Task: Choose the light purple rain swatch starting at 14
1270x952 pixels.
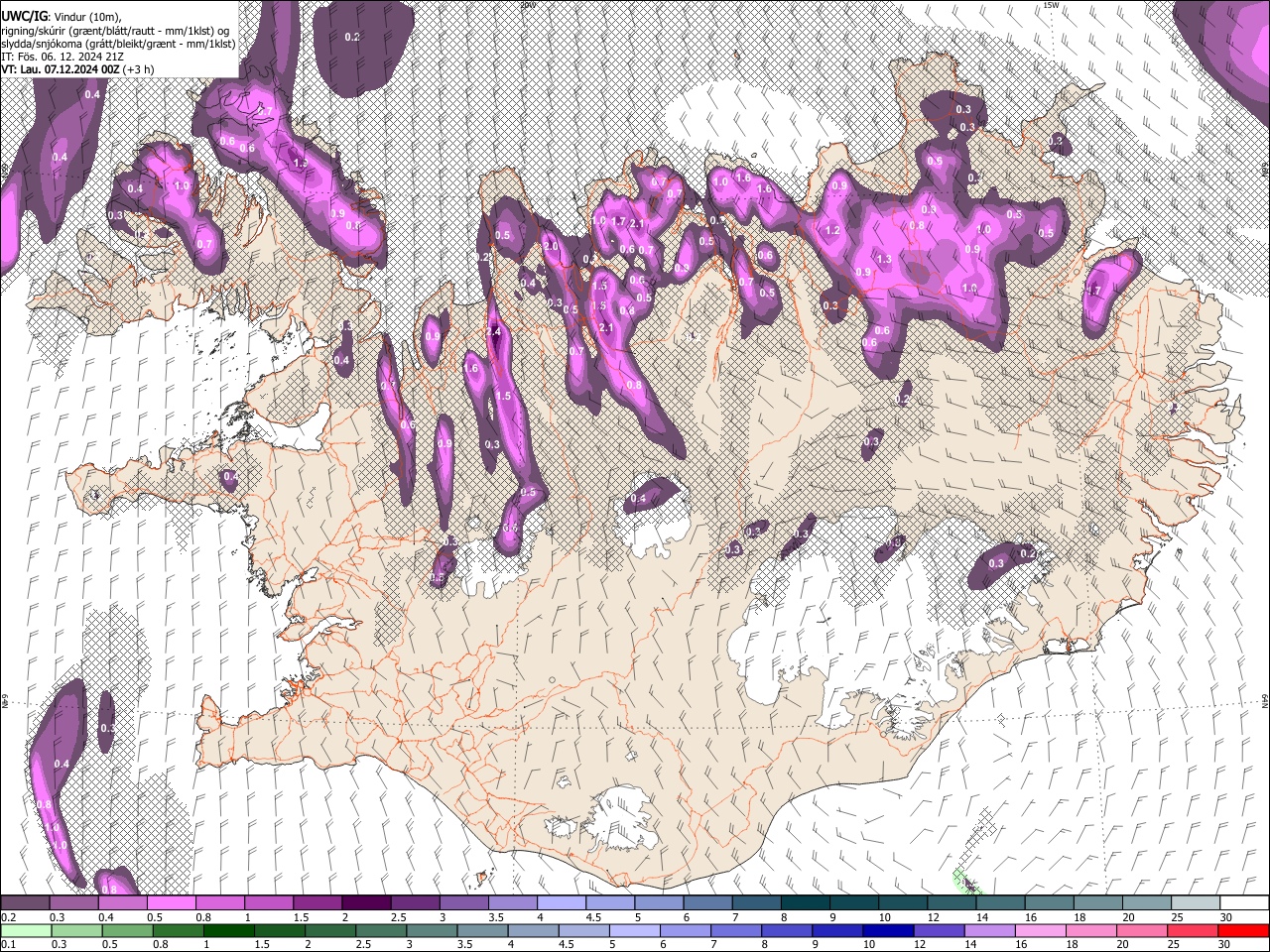Action: click(990, 930)
